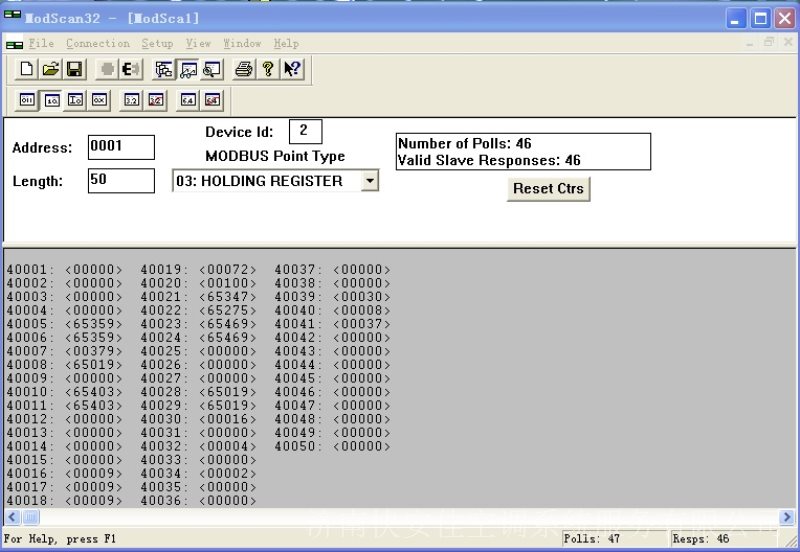
Task: Click the document icon left of File
Action: tap(14, 44)
